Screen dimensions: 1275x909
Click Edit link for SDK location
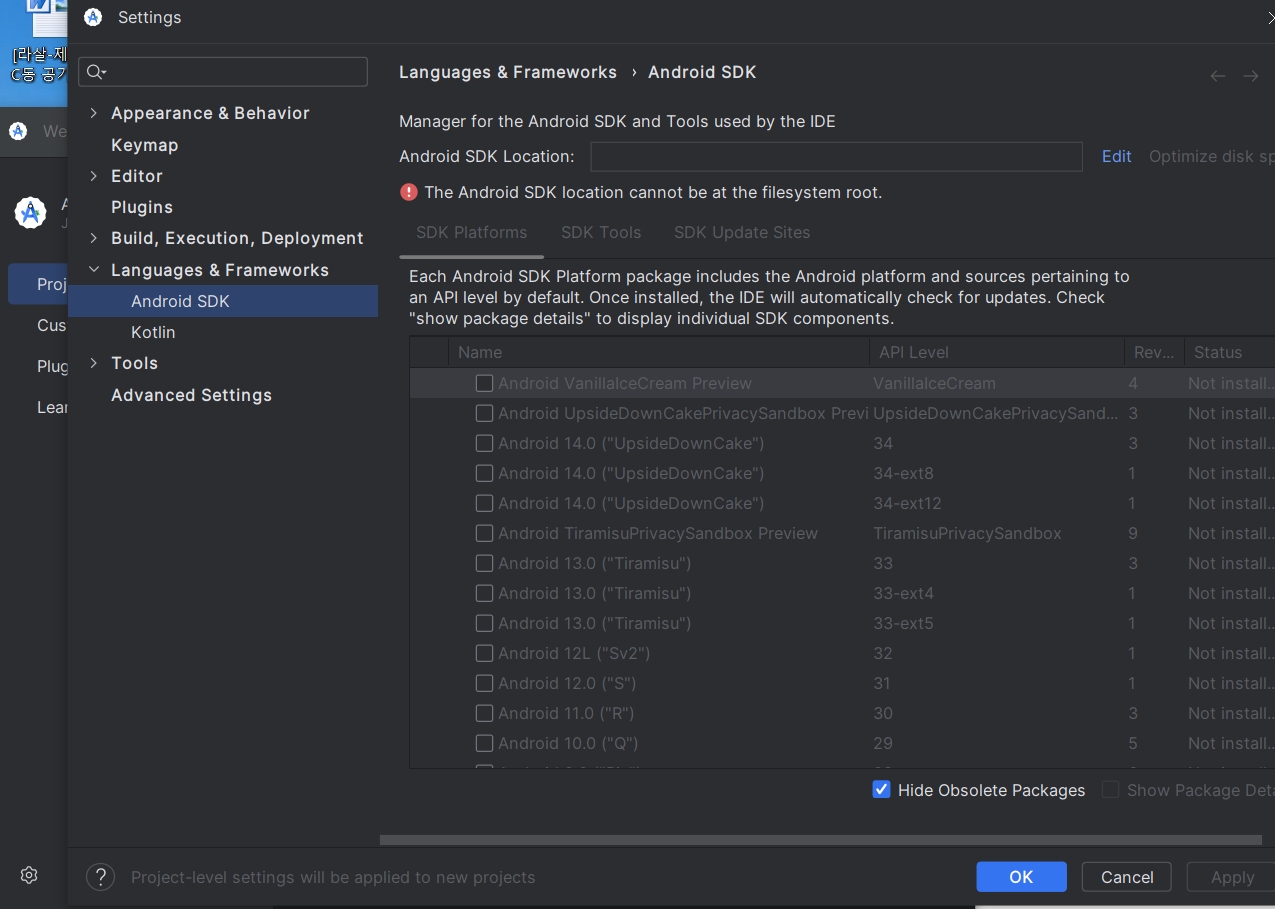tap(1116, 156)
